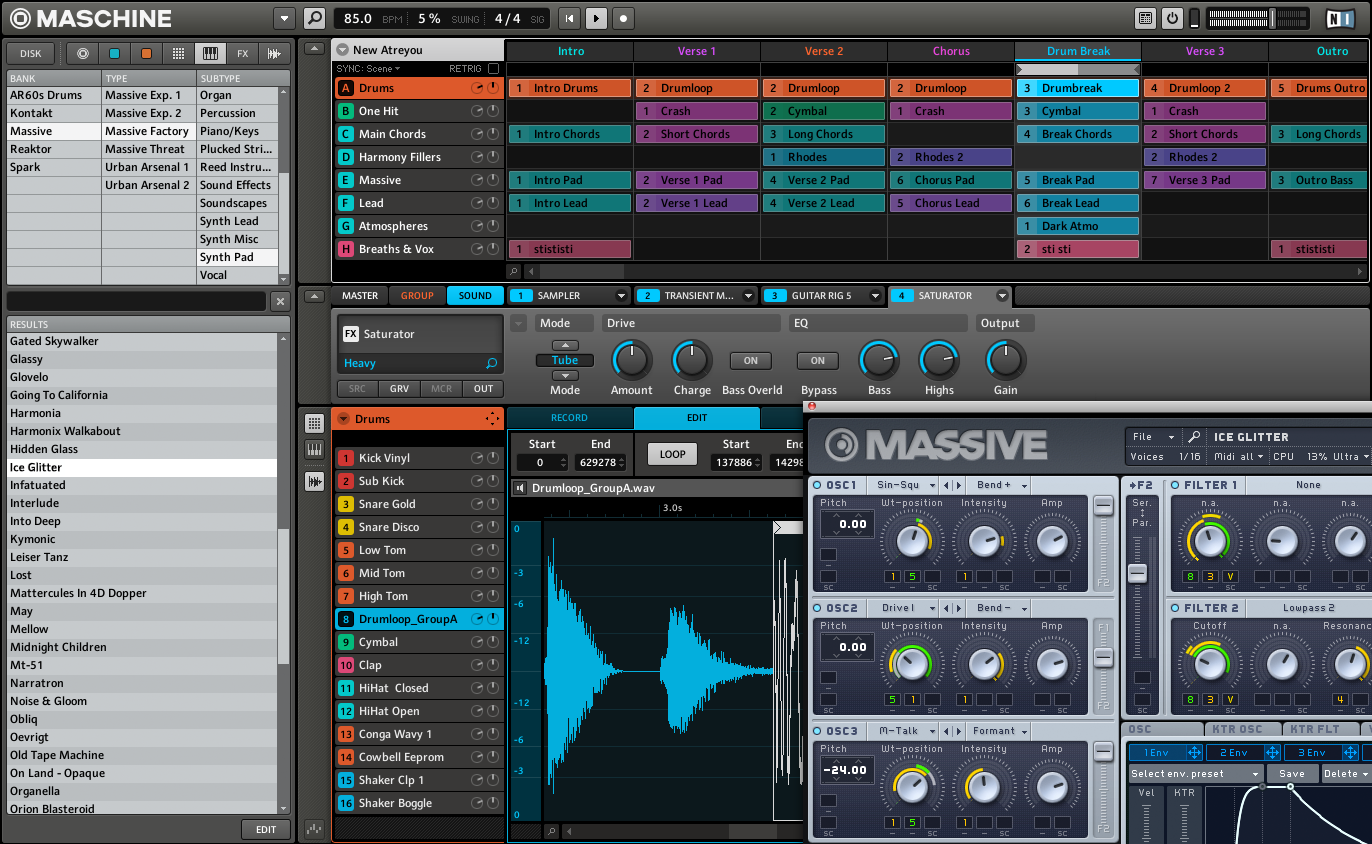Open the Saturator plug-in slot dropdown arrow
The image size is (1372, 844).
[x=1002, y=296]
